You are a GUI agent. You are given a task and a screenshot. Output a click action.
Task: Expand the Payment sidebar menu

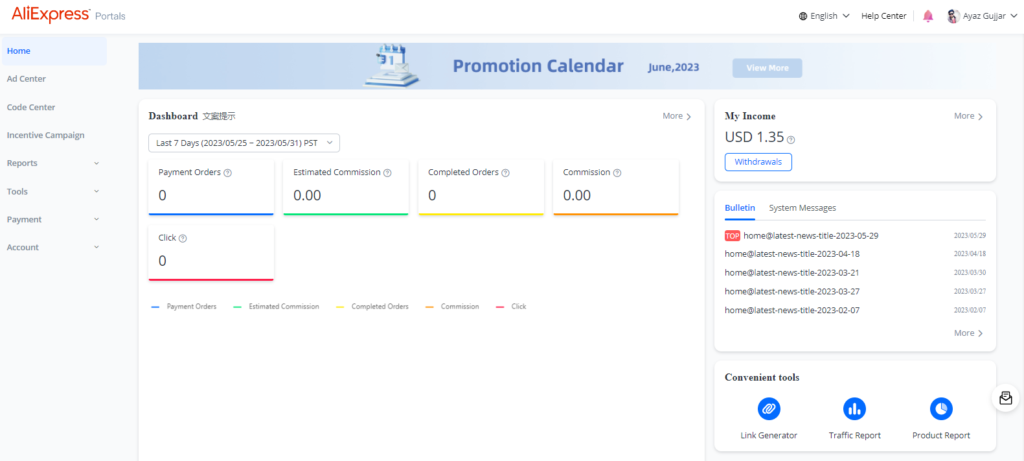pos(54,219)
